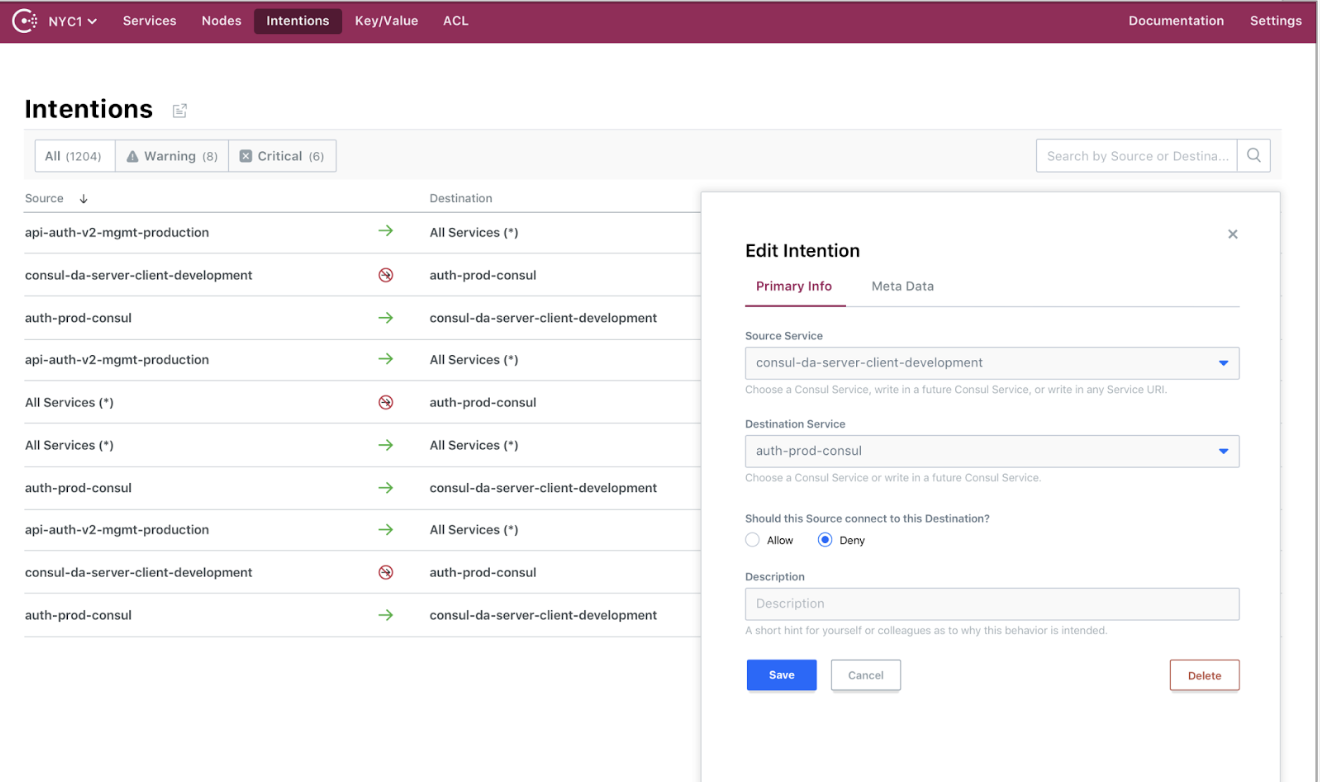Click the Delete button
1320x782 pixels.
click(x=1204, y=675)
